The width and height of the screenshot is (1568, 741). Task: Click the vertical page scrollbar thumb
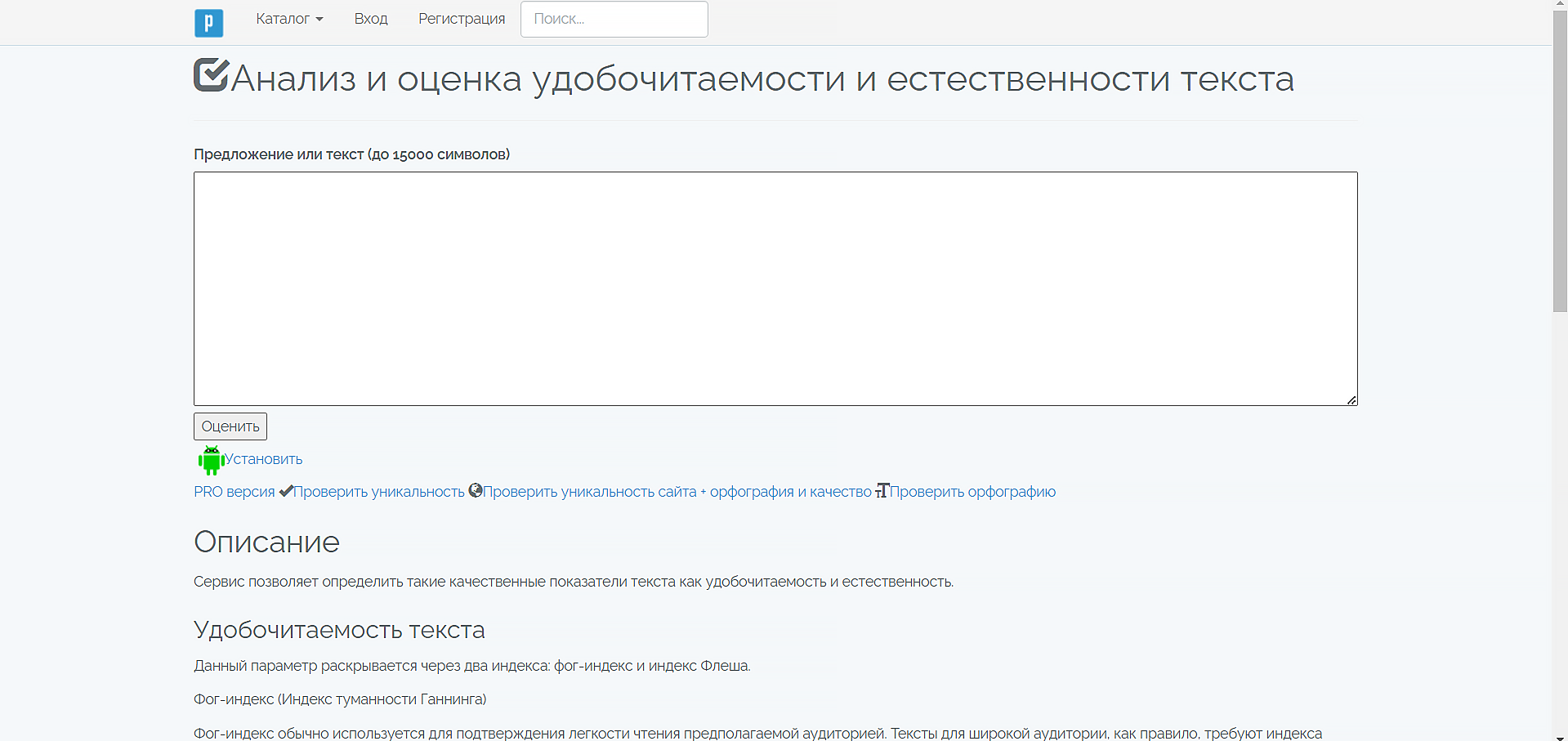(1560, 162)
